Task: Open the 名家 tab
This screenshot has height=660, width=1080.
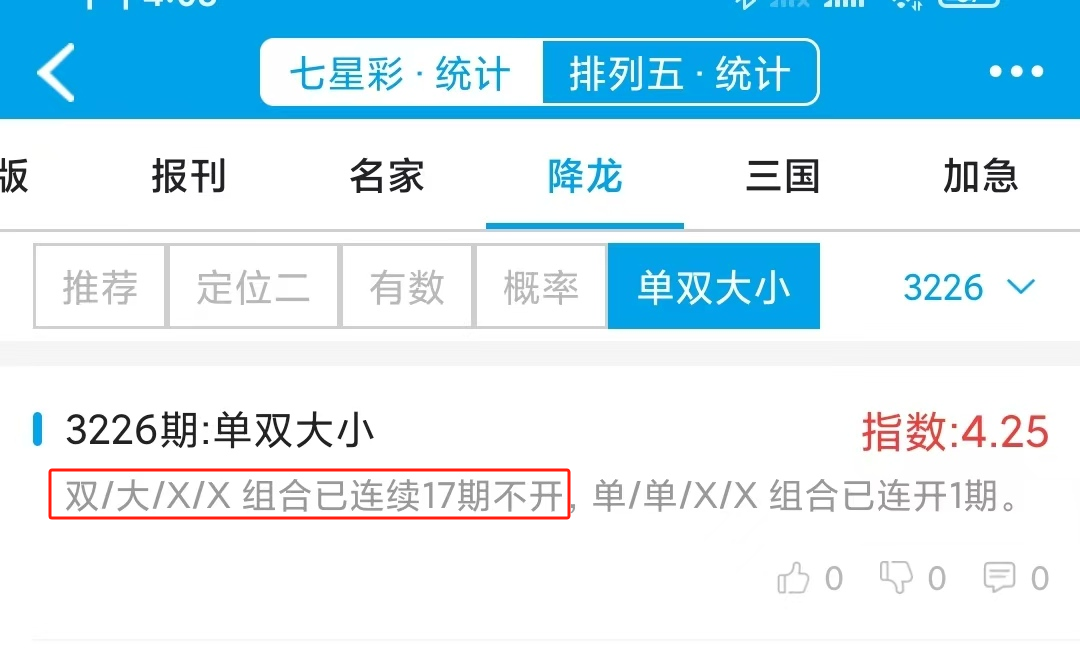Action: [386, 176]
